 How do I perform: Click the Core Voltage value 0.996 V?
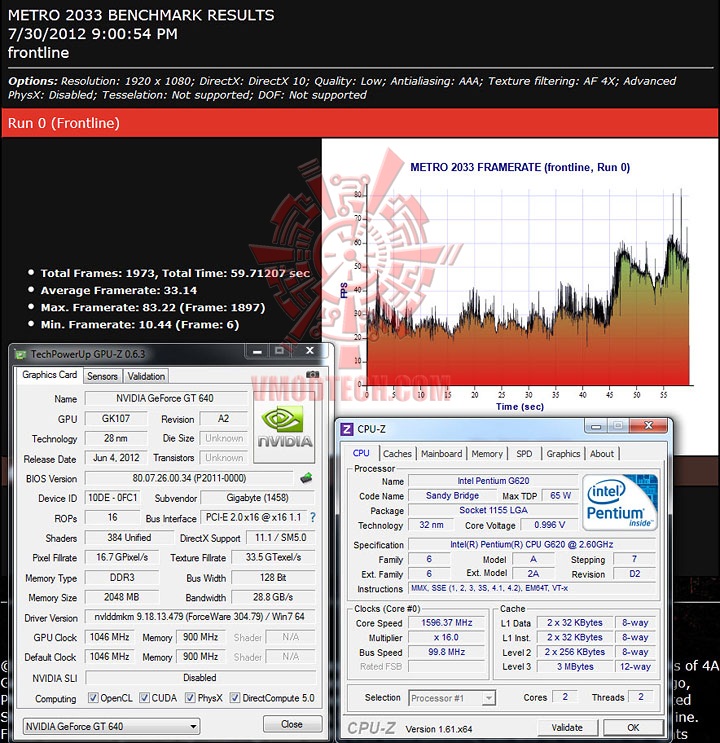(x=549, y=525)
